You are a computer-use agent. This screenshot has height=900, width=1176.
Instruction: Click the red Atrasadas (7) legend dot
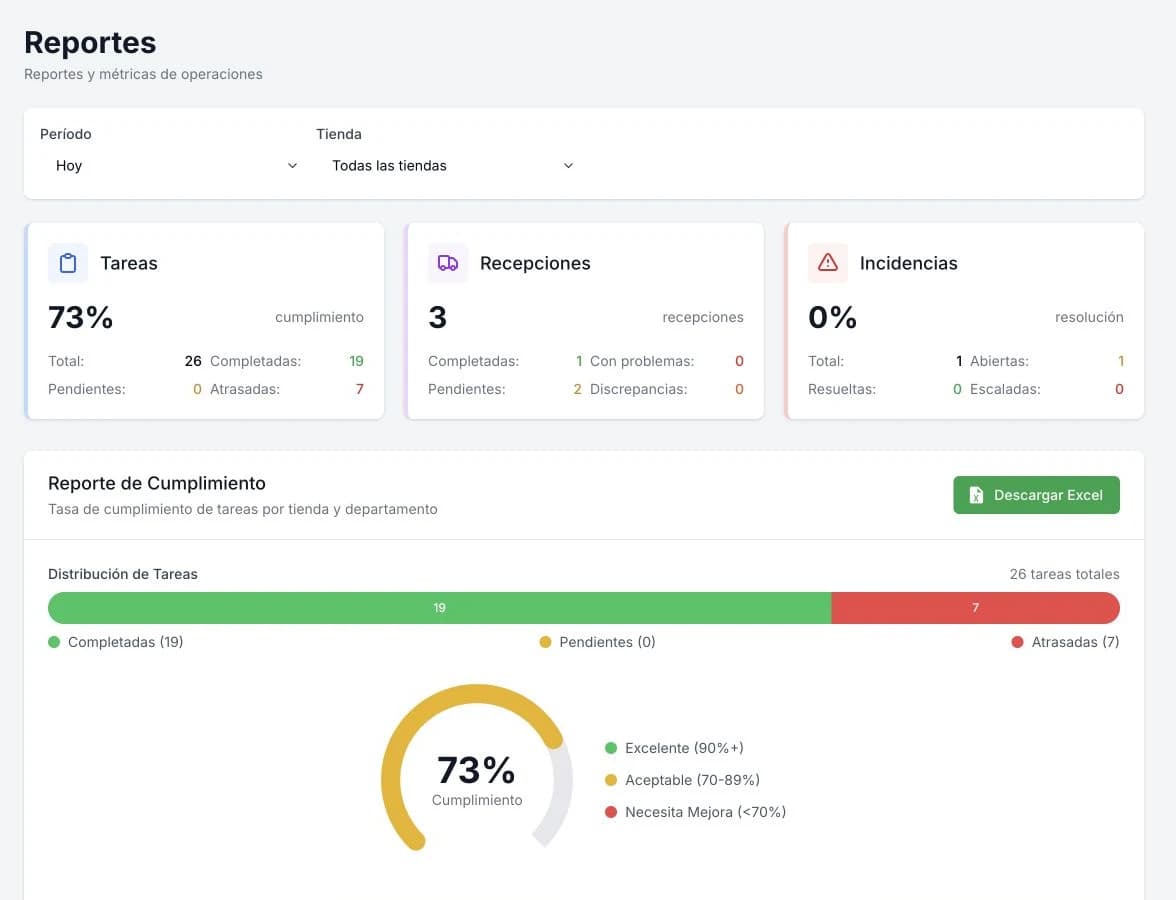tap(1017, 642)
